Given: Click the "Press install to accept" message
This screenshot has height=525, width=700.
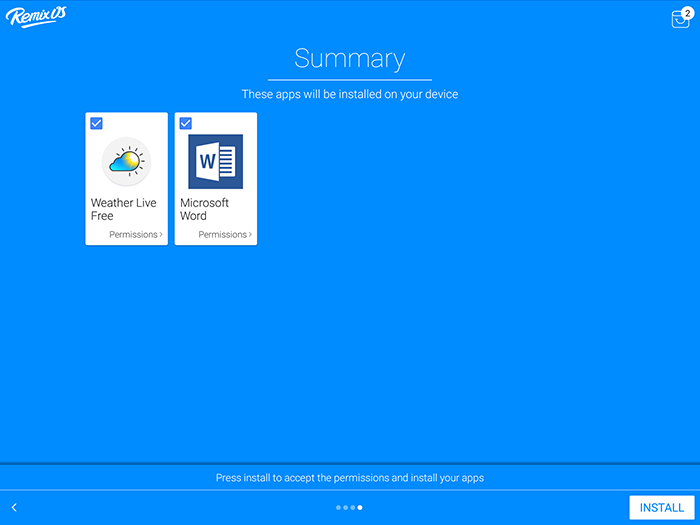Looking at the screenshot, I should (350, 478).
